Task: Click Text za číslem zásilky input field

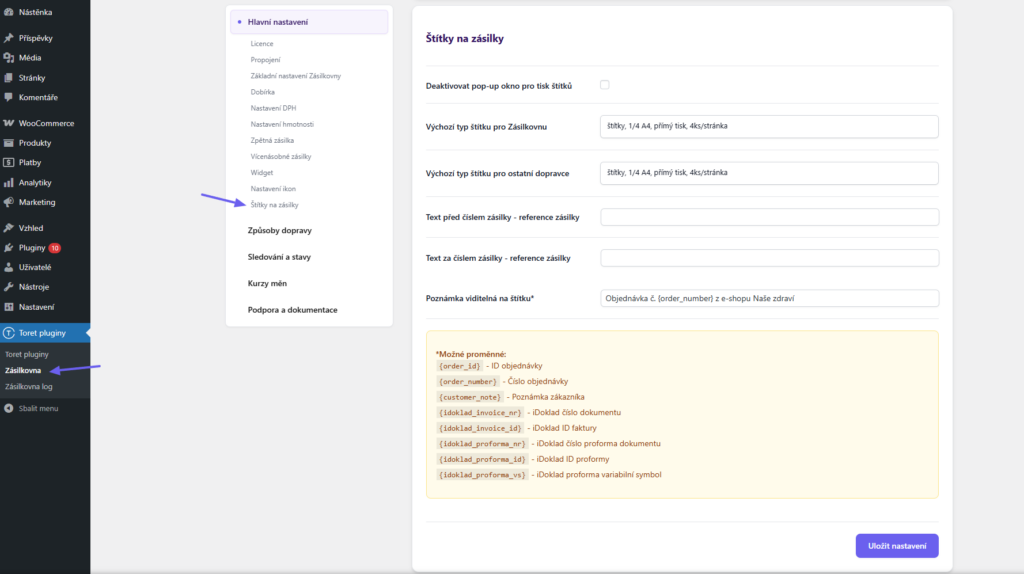Action: [x=769, y=258]
